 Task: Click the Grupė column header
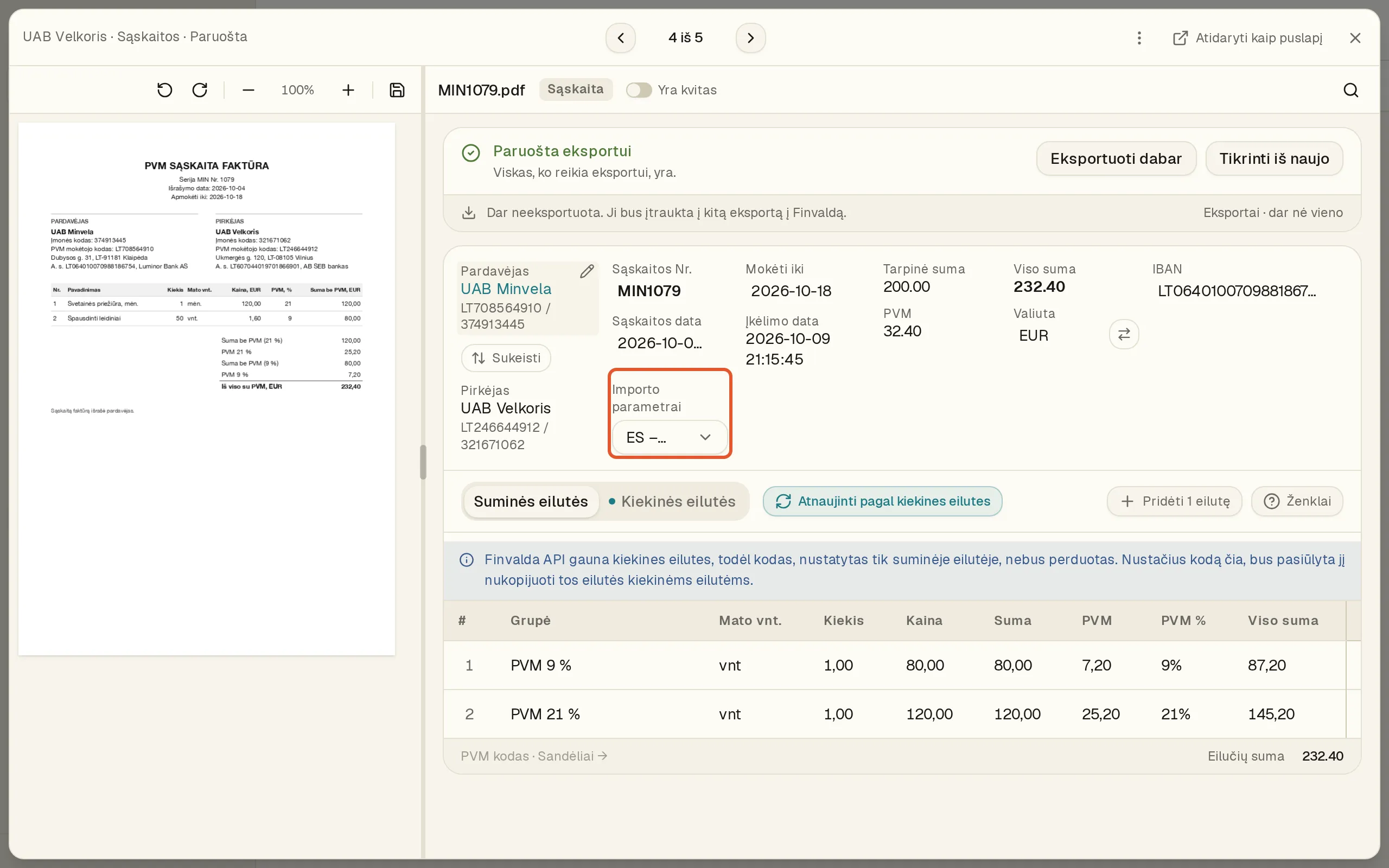tap(530, 621)
